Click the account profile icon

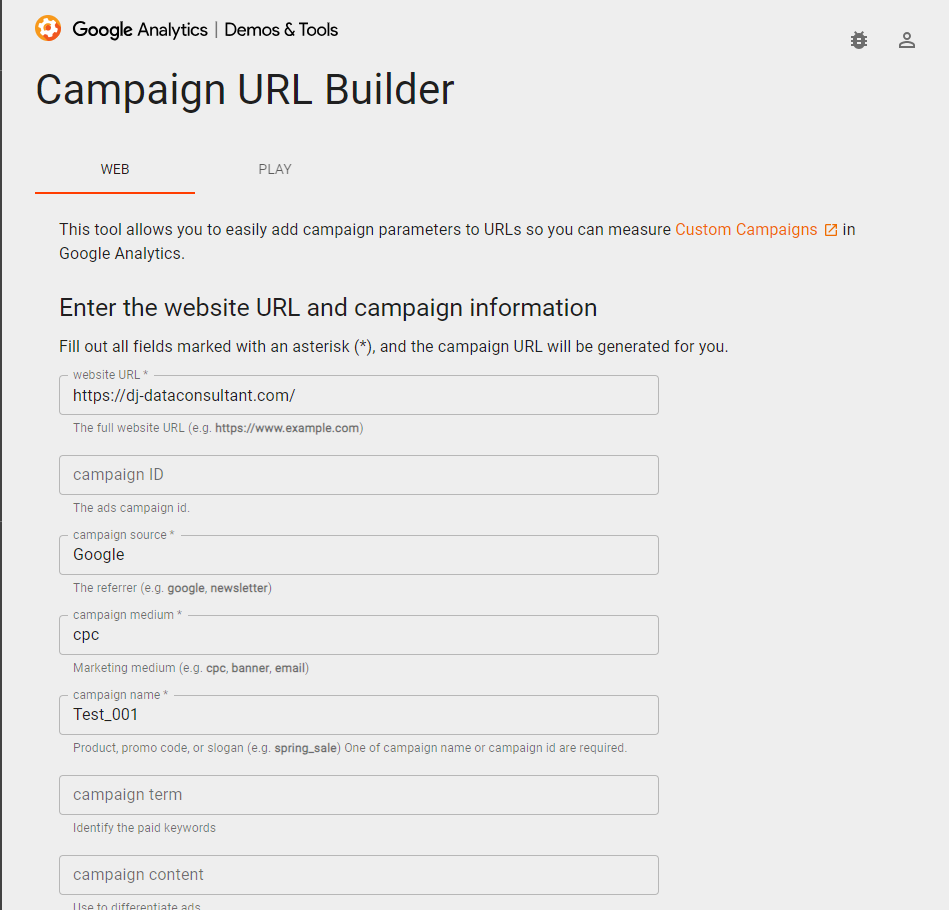[x=906, y=40]
